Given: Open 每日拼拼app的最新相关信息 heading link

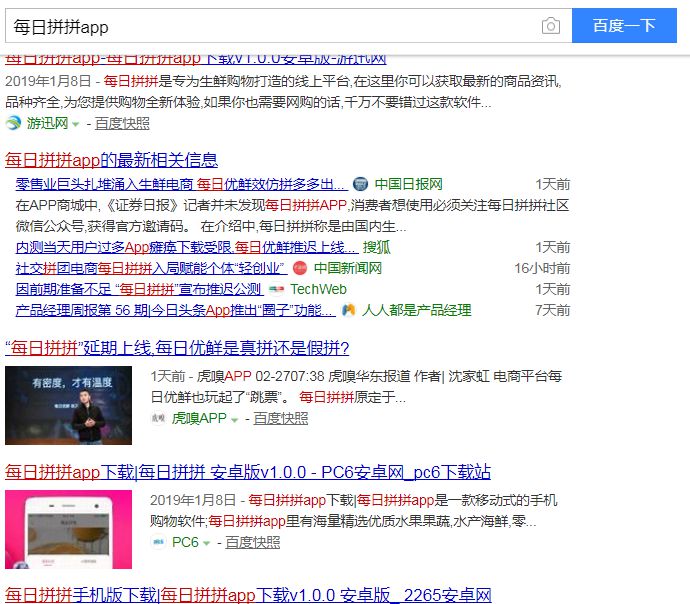Looking at the screenshot, I should (111, 160).
